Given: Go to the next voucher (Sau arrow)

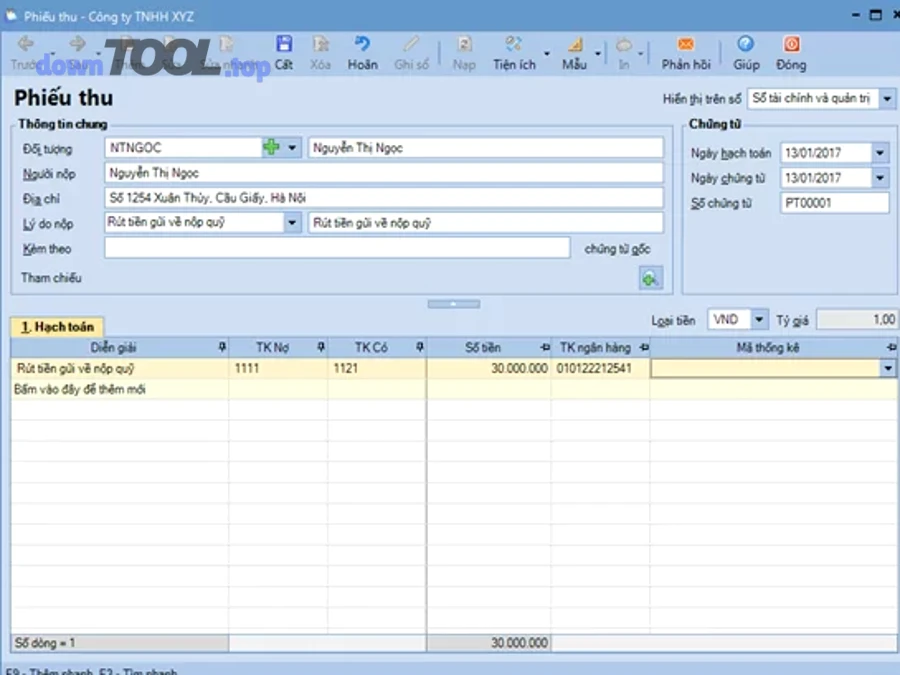Looking at the screenshot, I should [x=77, y=53].
